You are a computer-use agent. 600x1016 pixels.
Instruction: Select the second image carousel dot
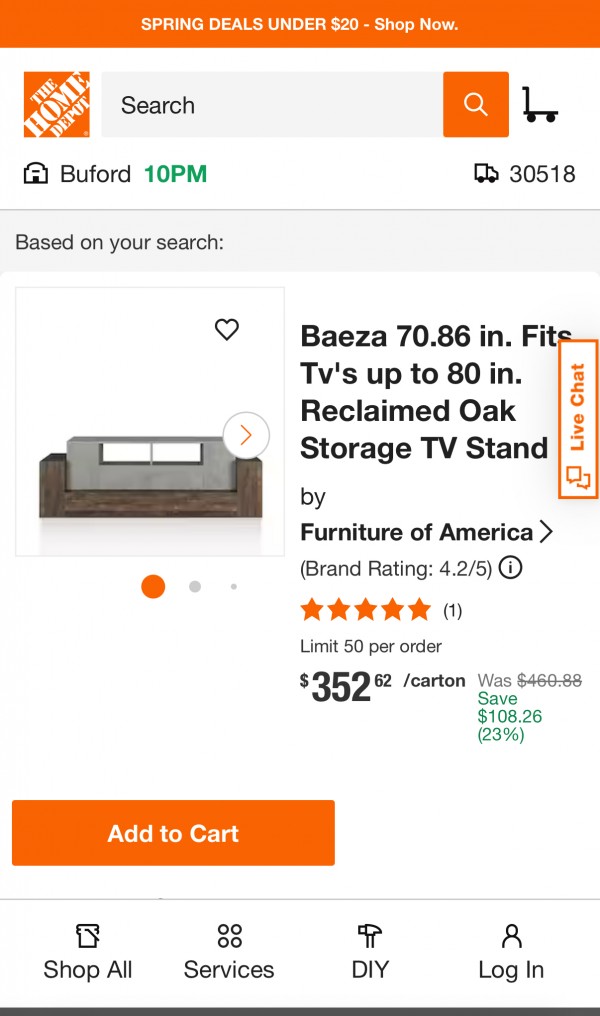tap(195, 587)
